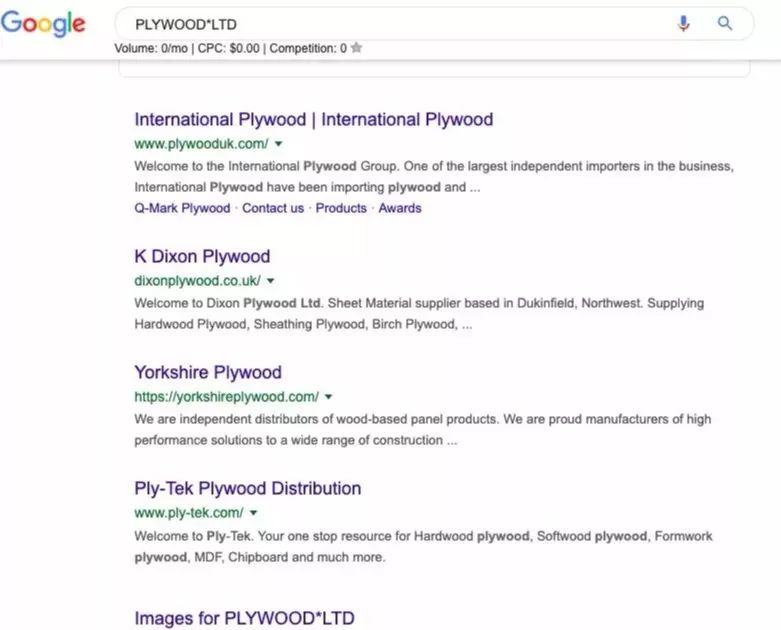Image resolution: width=781 pixels, height=630 pixels.
Task: Expand dropdown arrow beside yorkshireplywood.com
Action: click(329, 397)
